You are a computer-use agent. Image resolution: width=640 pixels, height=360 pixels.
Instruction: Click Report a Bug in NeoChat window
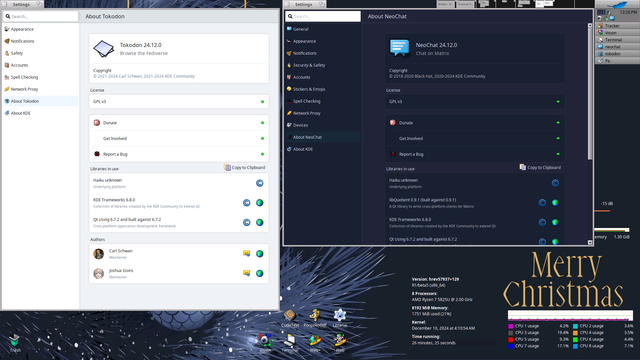click(x=475, y=154)
